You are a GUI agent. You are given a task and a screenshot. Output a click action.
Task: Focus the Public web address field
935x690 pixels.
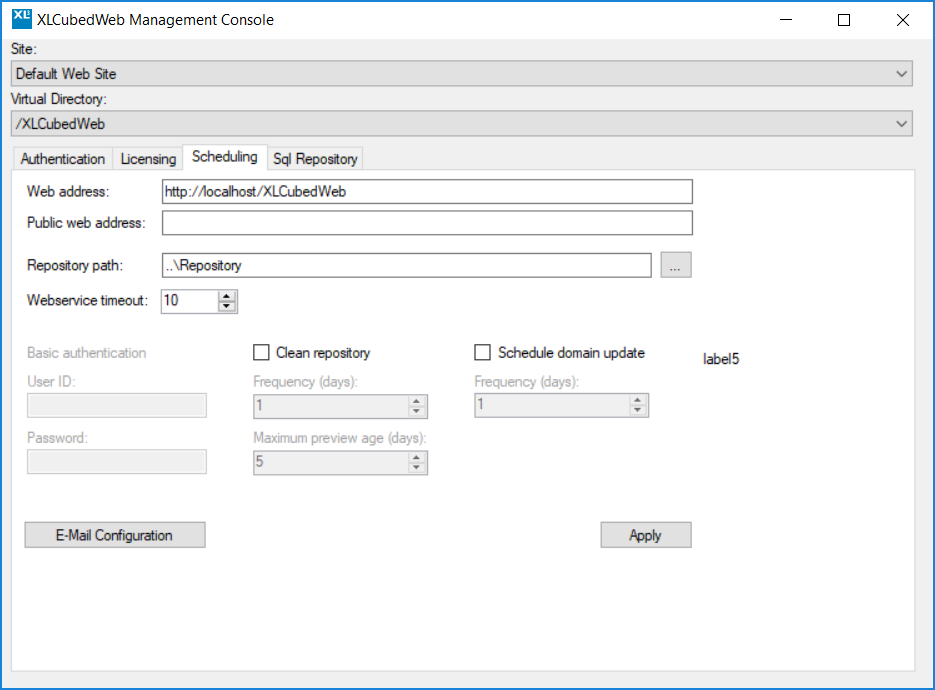[x=427, y=222]
